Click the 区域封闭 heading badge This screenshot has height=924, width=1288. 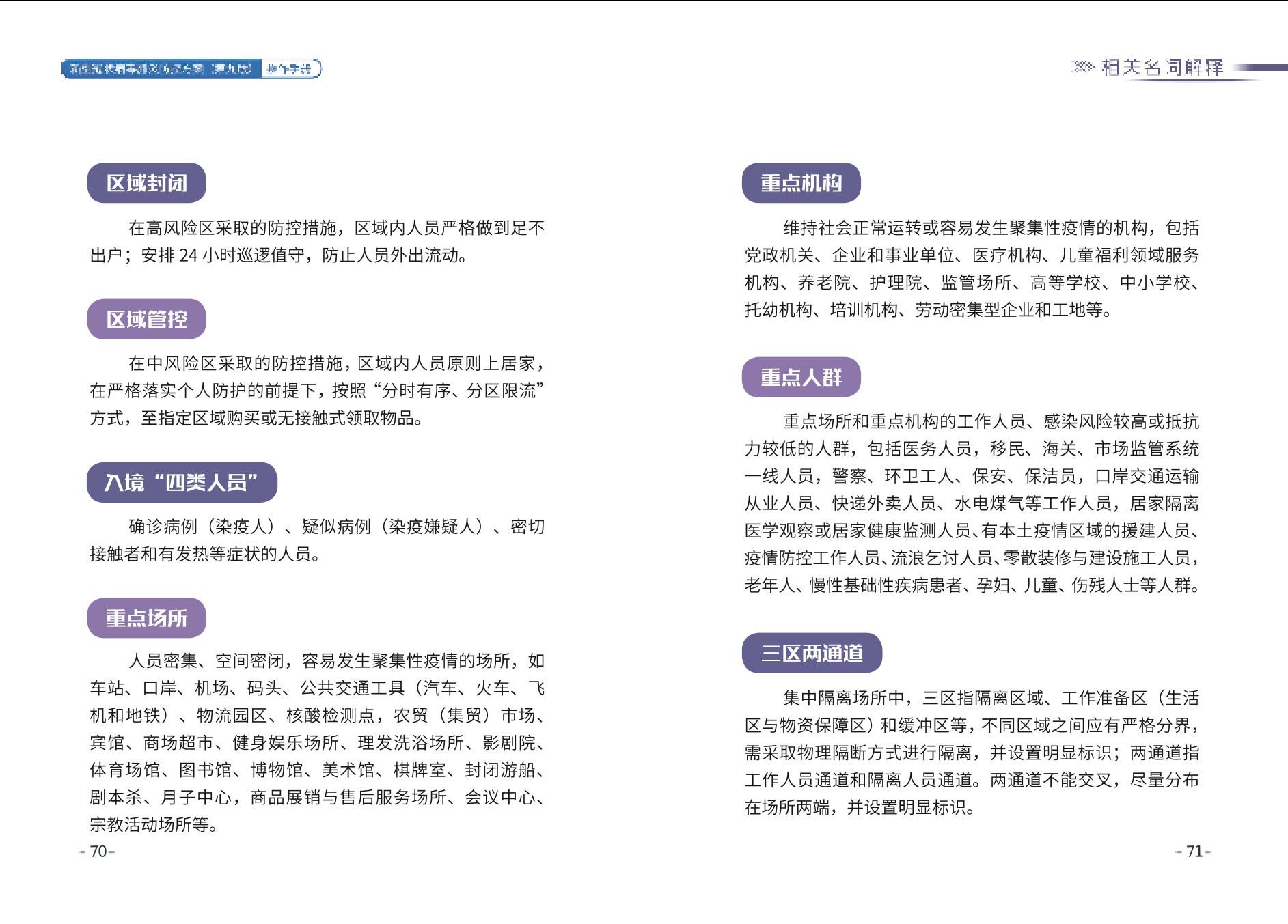point(146,182)
